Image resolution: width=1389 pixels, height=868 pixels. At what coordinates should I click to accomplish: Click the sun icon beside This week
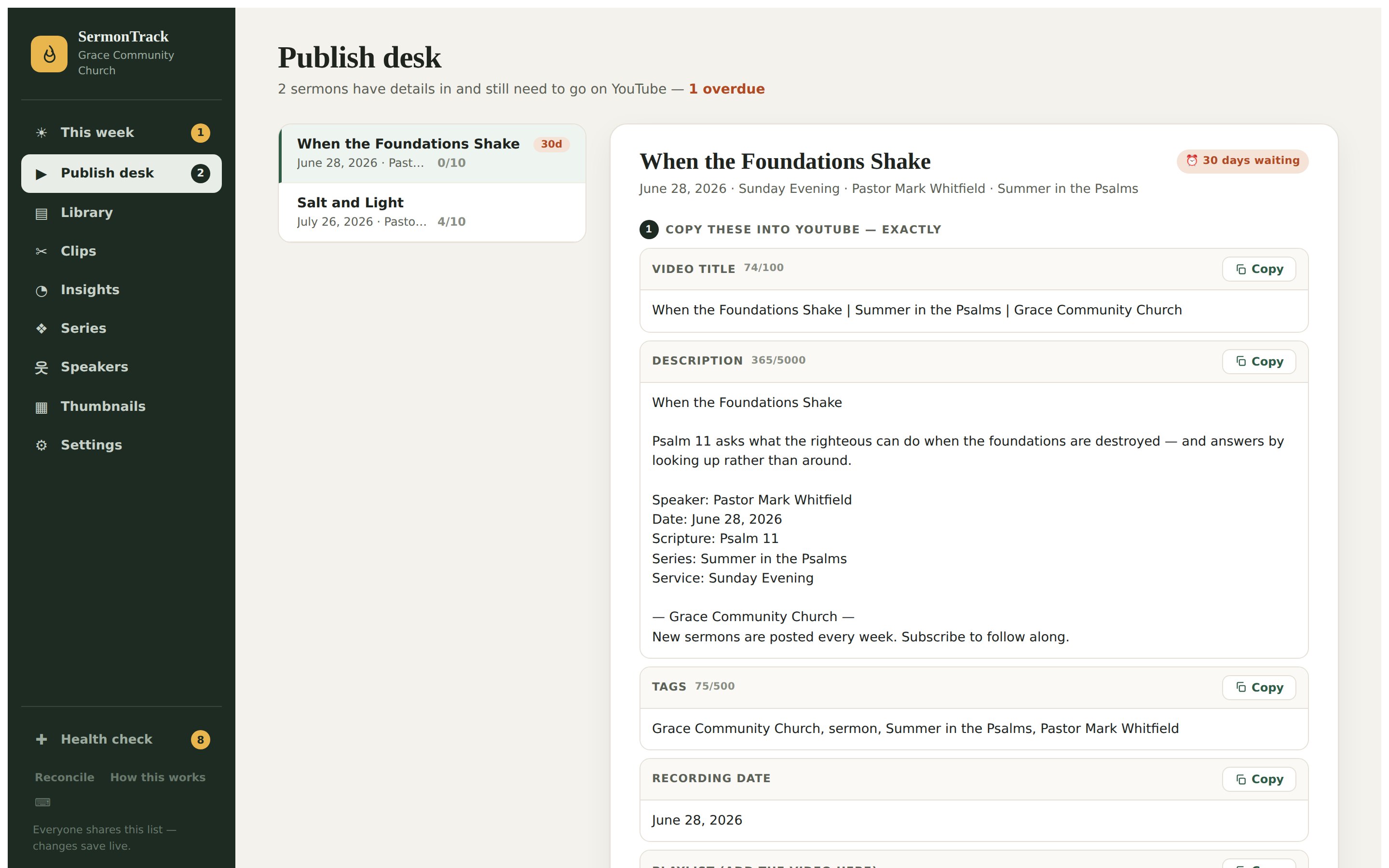click(x=41, y=133)
